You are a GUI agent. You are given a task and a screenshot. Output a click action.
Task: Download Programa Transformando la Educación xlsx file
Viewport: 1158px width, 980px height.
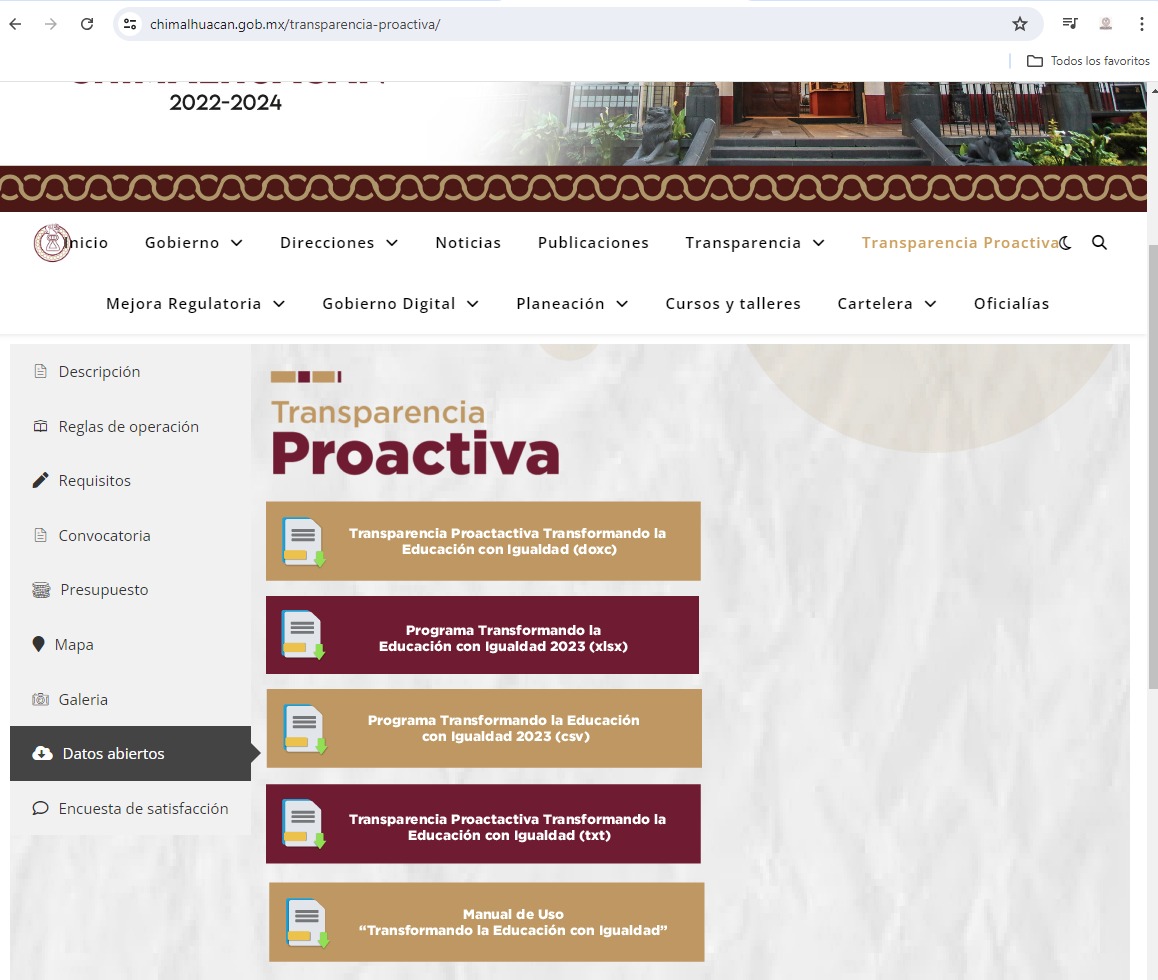pyautogui.click(x=482, y=636)
